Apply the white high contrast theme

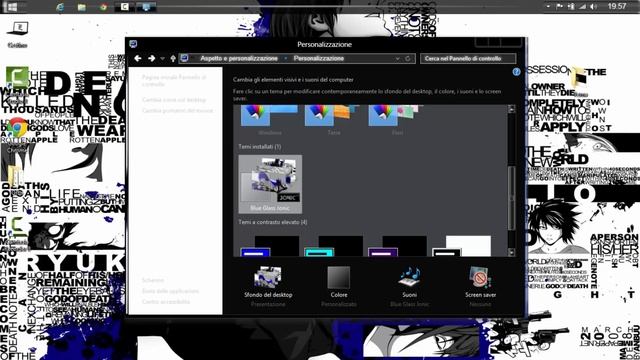(x=461, y=245)
